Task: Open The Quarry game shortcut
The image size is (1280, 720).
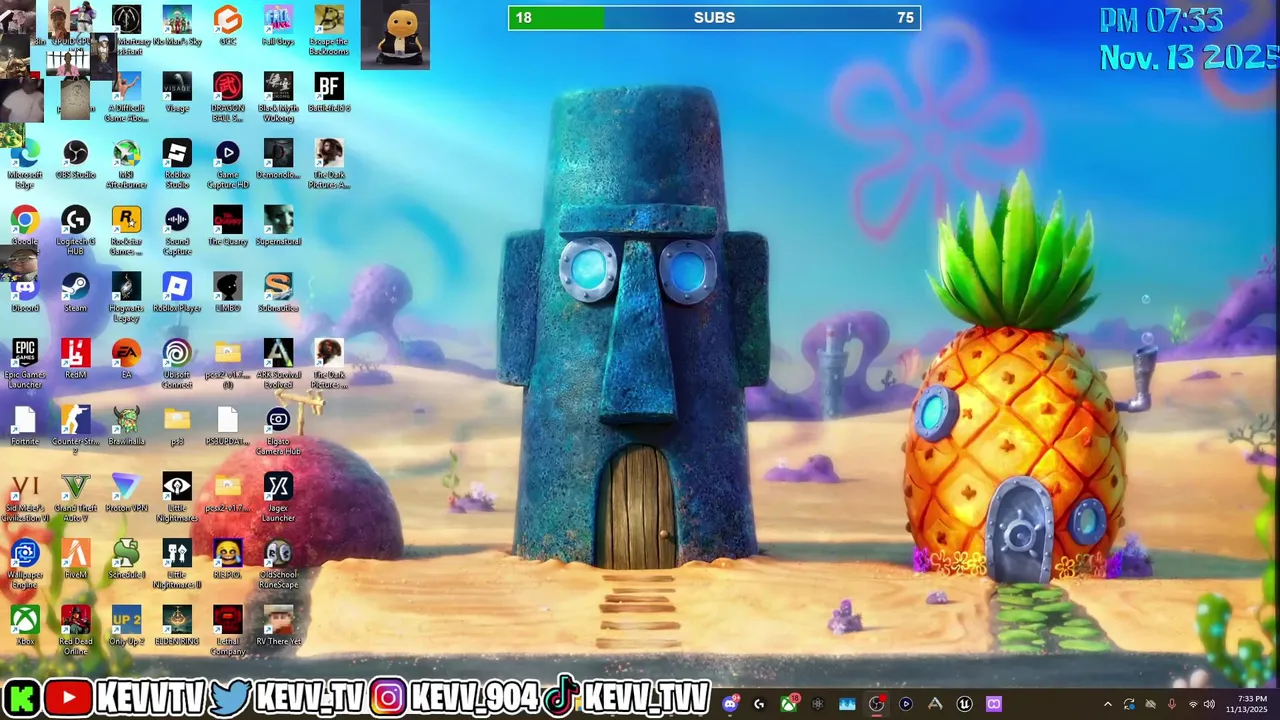Action: point(228,227)
